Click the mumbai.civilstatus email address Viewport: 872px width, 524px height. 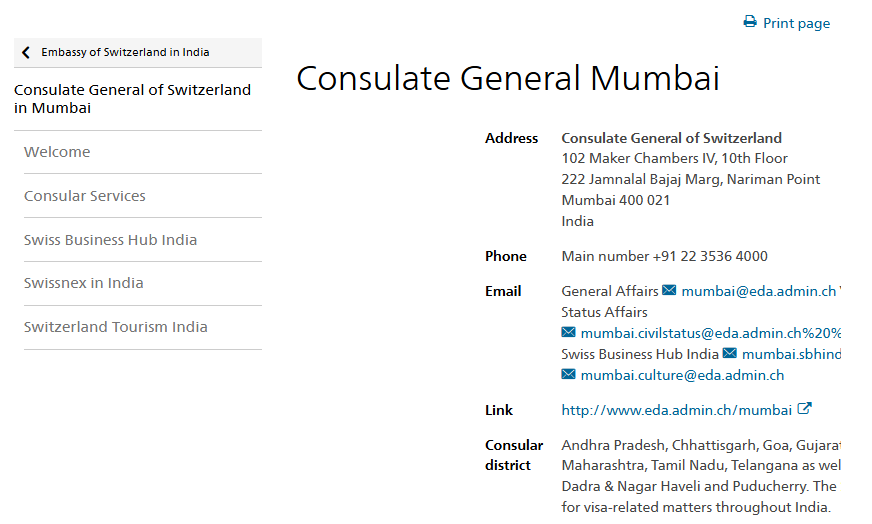[710, 333]
